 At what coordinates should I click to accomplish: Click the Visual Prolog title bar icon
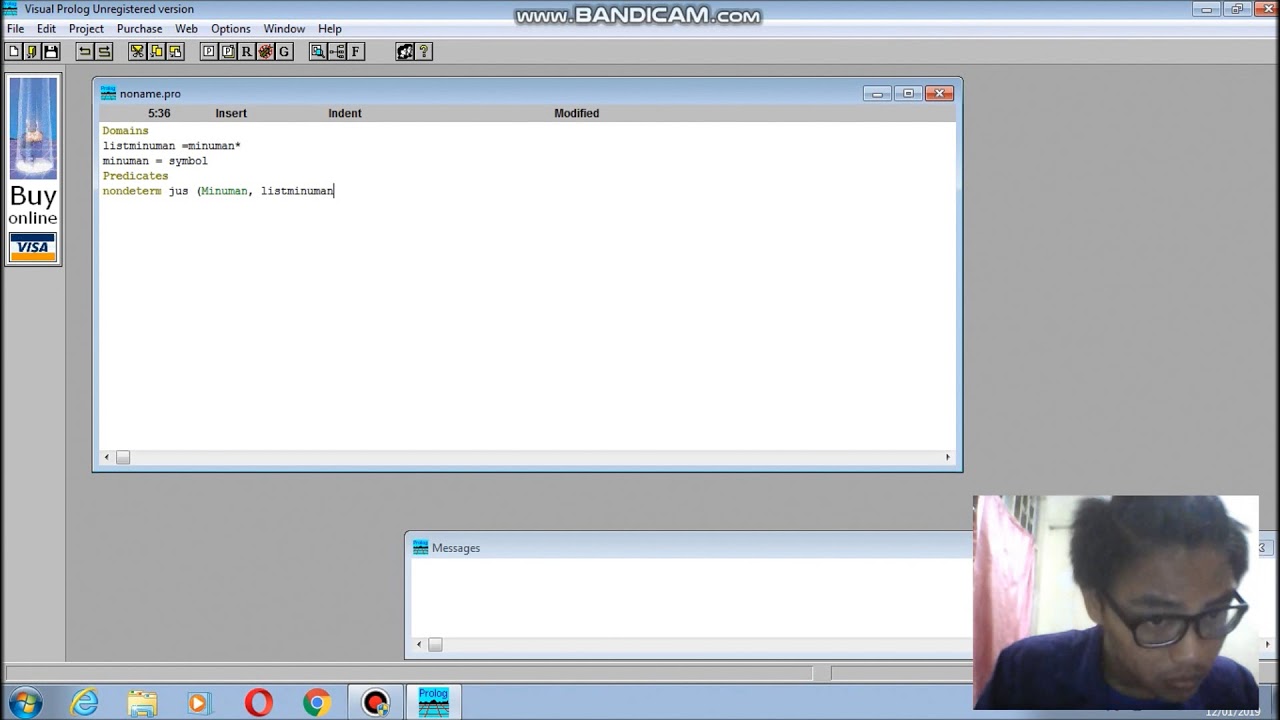click(11, 9)
